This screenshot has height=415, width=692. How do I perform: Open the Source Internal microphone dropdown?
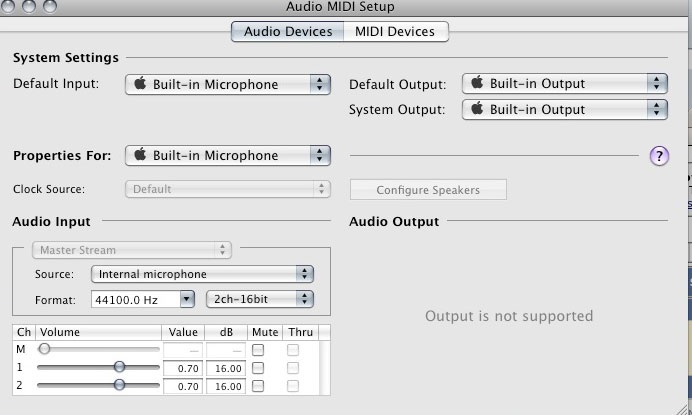(202, 274)
